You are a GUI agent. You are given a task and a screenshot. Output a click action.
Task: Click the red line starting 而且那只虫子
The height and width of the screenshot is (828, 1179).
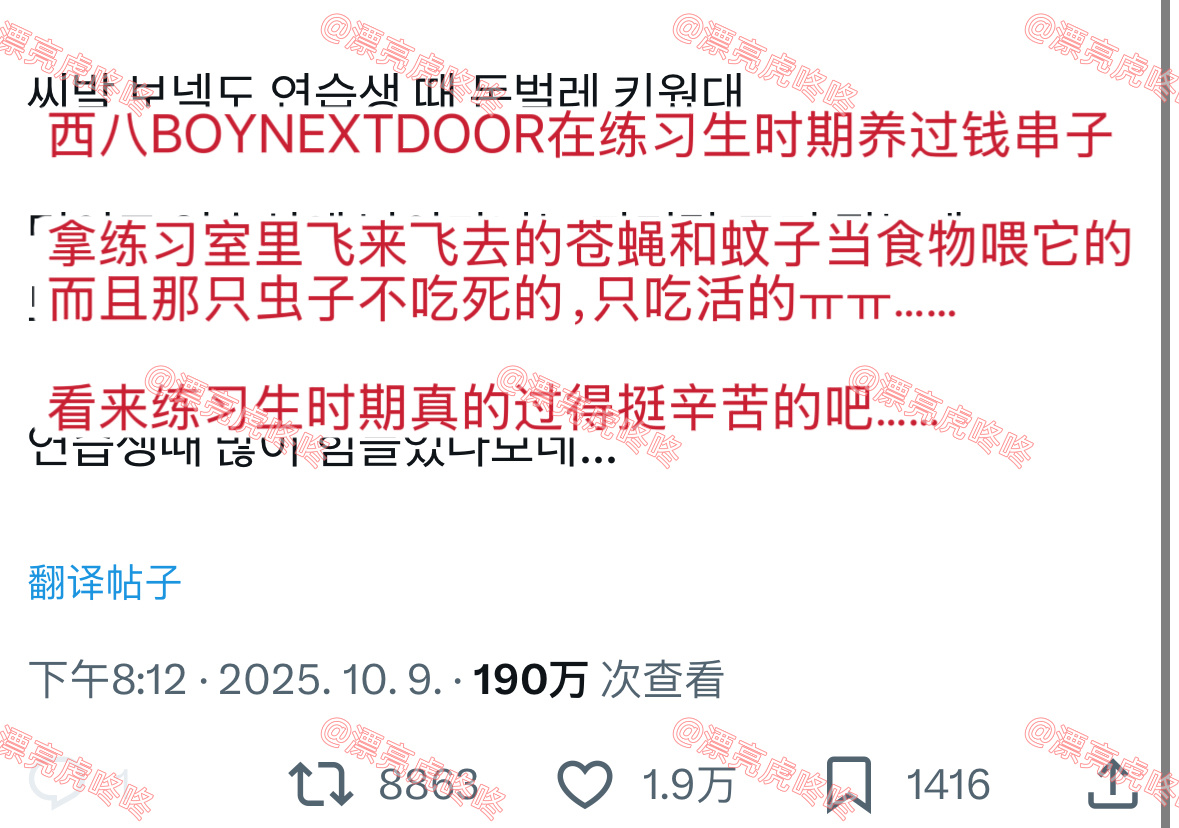[x=502, y=299]
